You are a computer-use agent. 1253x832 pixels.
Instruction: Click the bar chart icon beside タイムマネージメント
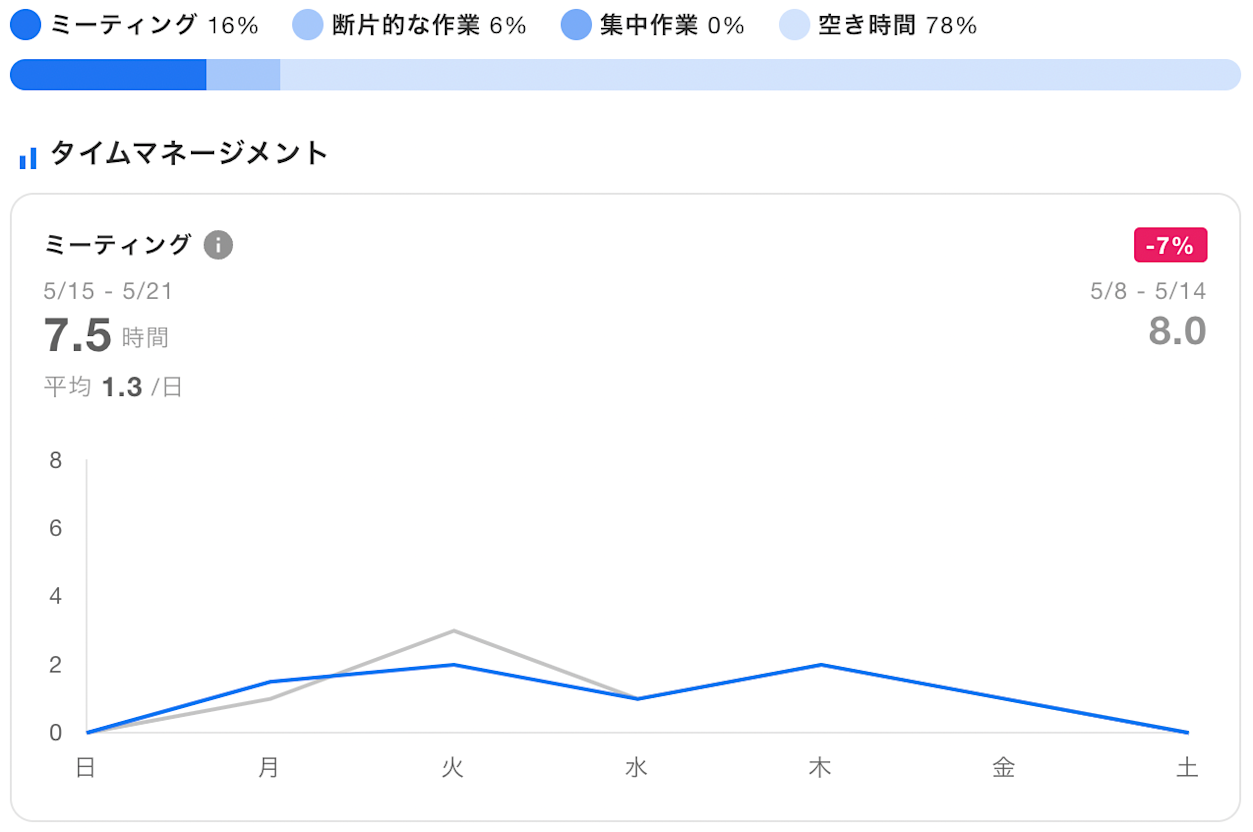[26, 157]
